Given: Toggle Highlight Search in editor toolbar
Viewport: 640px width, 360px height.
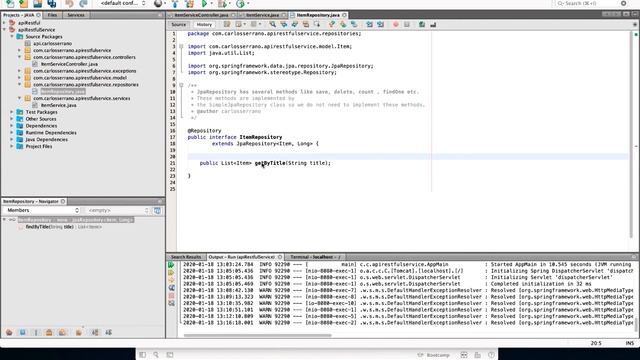Looking at the screenshot, I should [x=305, y=24].
